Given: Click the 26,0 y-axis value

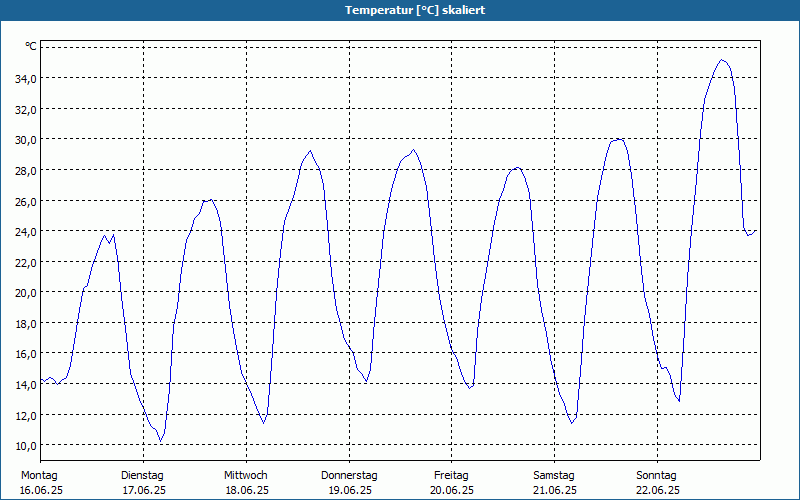Looking at the screenshot, I should pyautogui.click(x=27, y=201).
